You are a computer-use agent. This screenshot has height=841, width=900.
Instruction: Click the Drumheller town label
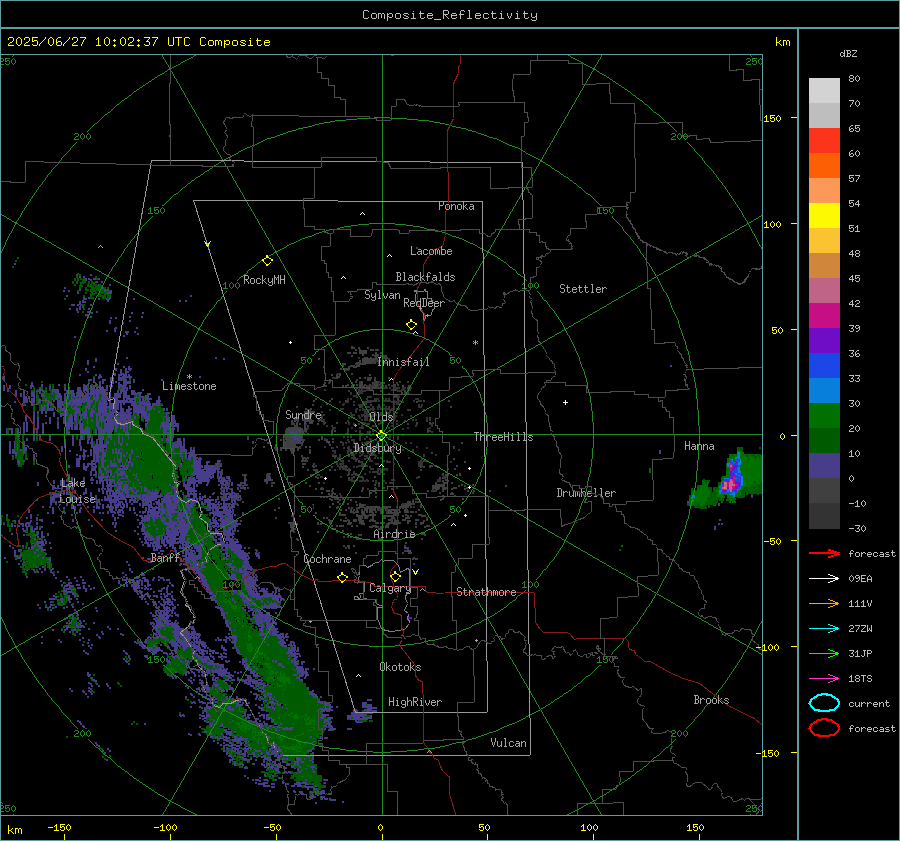pyautogui.click(x=586, y=493)
